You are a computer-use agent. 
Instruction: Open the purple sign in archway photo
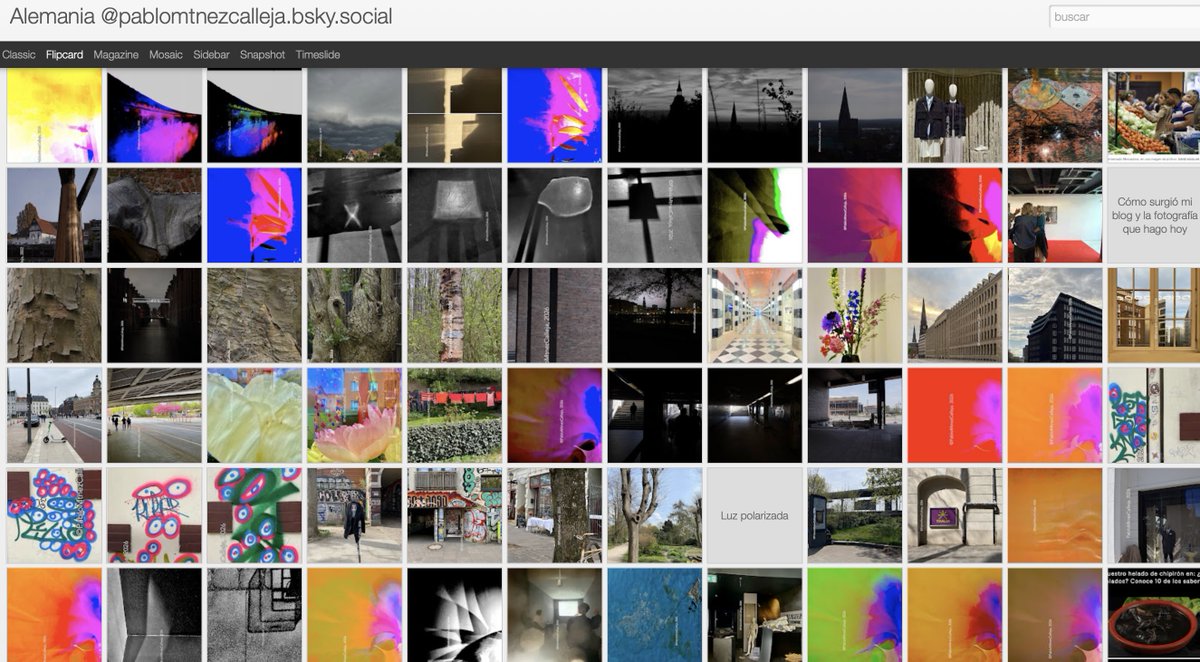955,515
